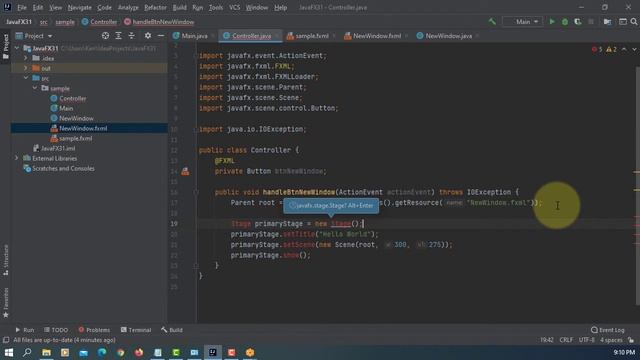Image resolution: width=640 pixels, height=360 pixels.
Task: Open the TODO tool window
Action: click(x=56, y=330)
